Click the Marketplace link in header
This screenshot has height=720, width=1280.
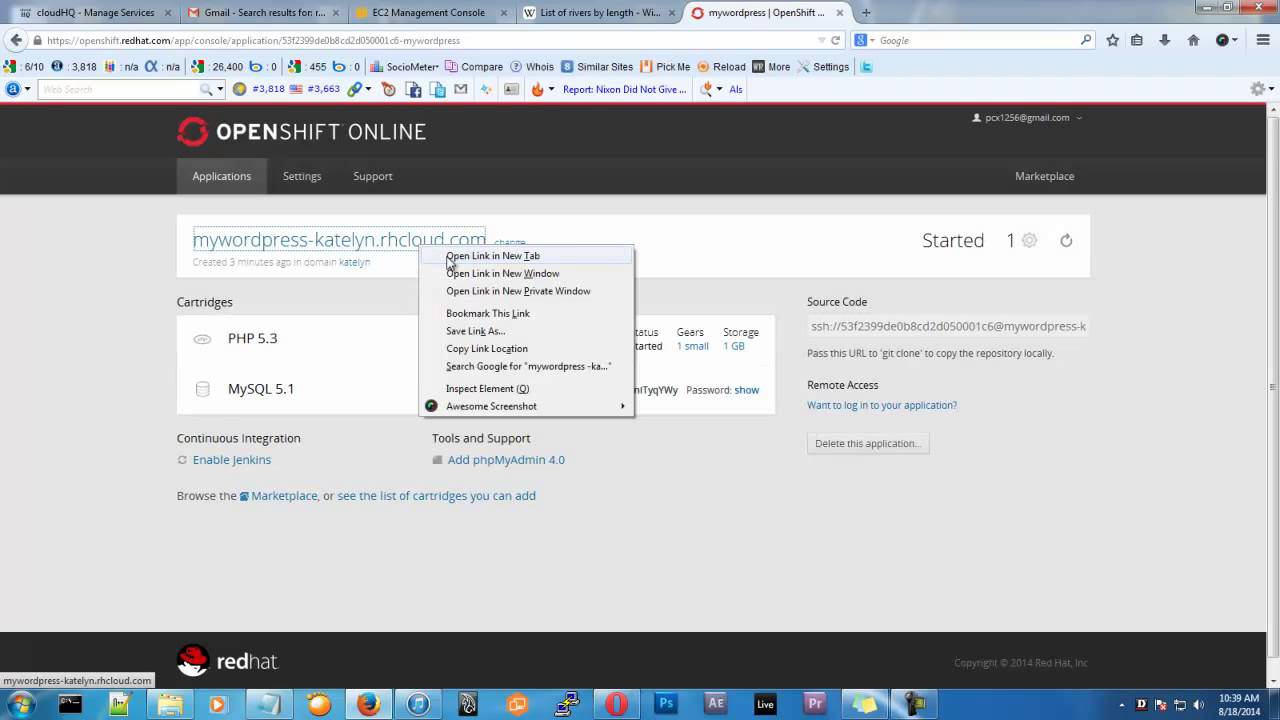coord(1044,176)
